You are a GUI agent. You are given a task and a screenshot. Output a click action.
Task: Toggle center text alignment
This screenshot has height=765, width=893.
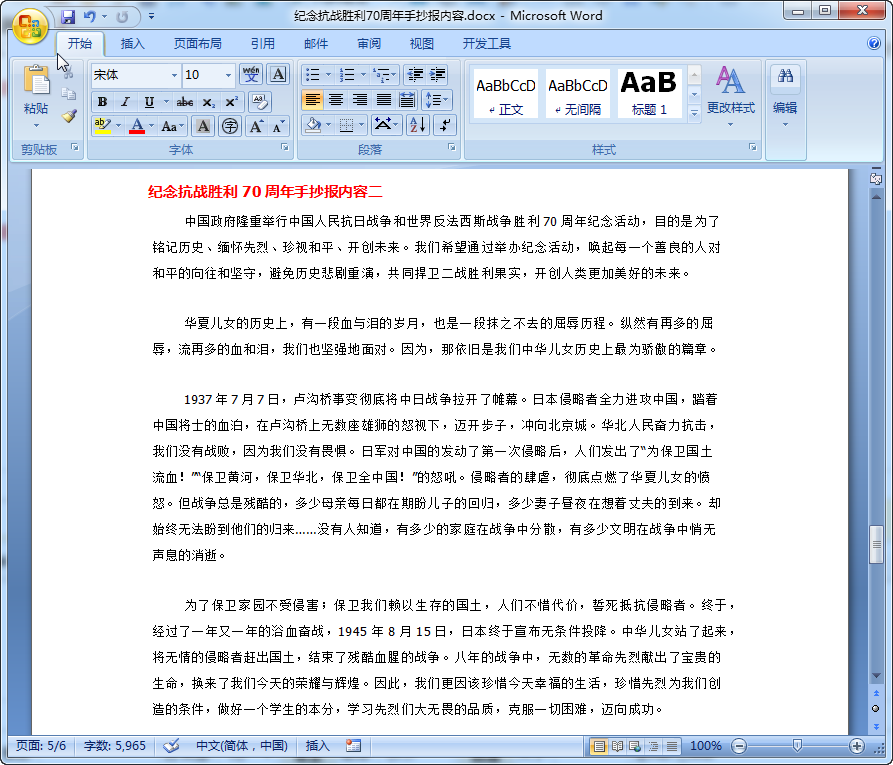[x=337, y=99]
